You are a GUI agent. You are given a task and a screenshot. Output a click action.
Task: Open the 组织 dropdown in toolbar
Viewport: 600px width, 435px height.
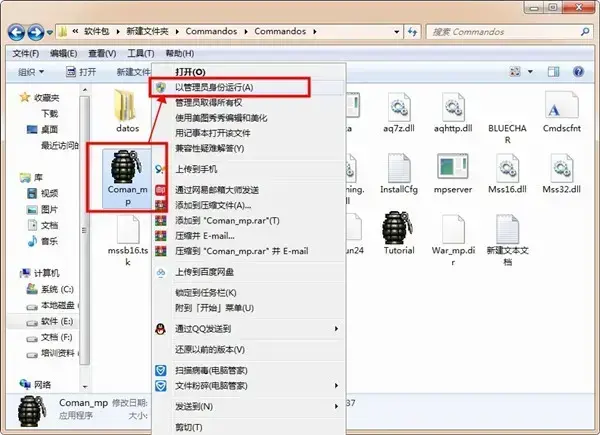pyautogui.click(x=31, y=72)
